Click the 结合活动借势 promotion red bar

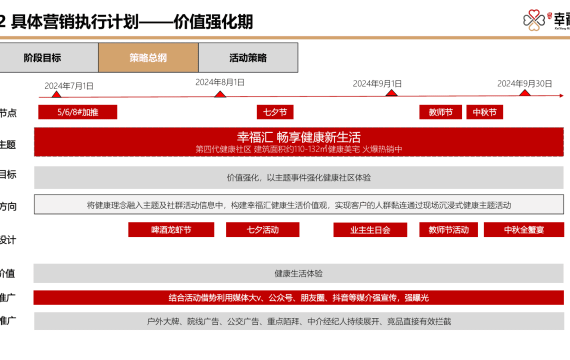[x=299, y=298]
